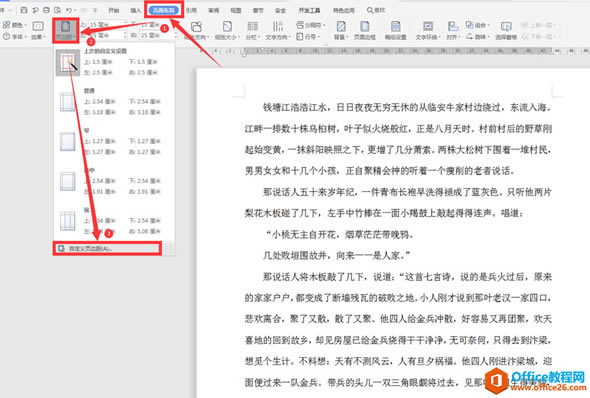Choose 上次的自定义设置 margin preset
590x398 pixels.
[114, 62]
